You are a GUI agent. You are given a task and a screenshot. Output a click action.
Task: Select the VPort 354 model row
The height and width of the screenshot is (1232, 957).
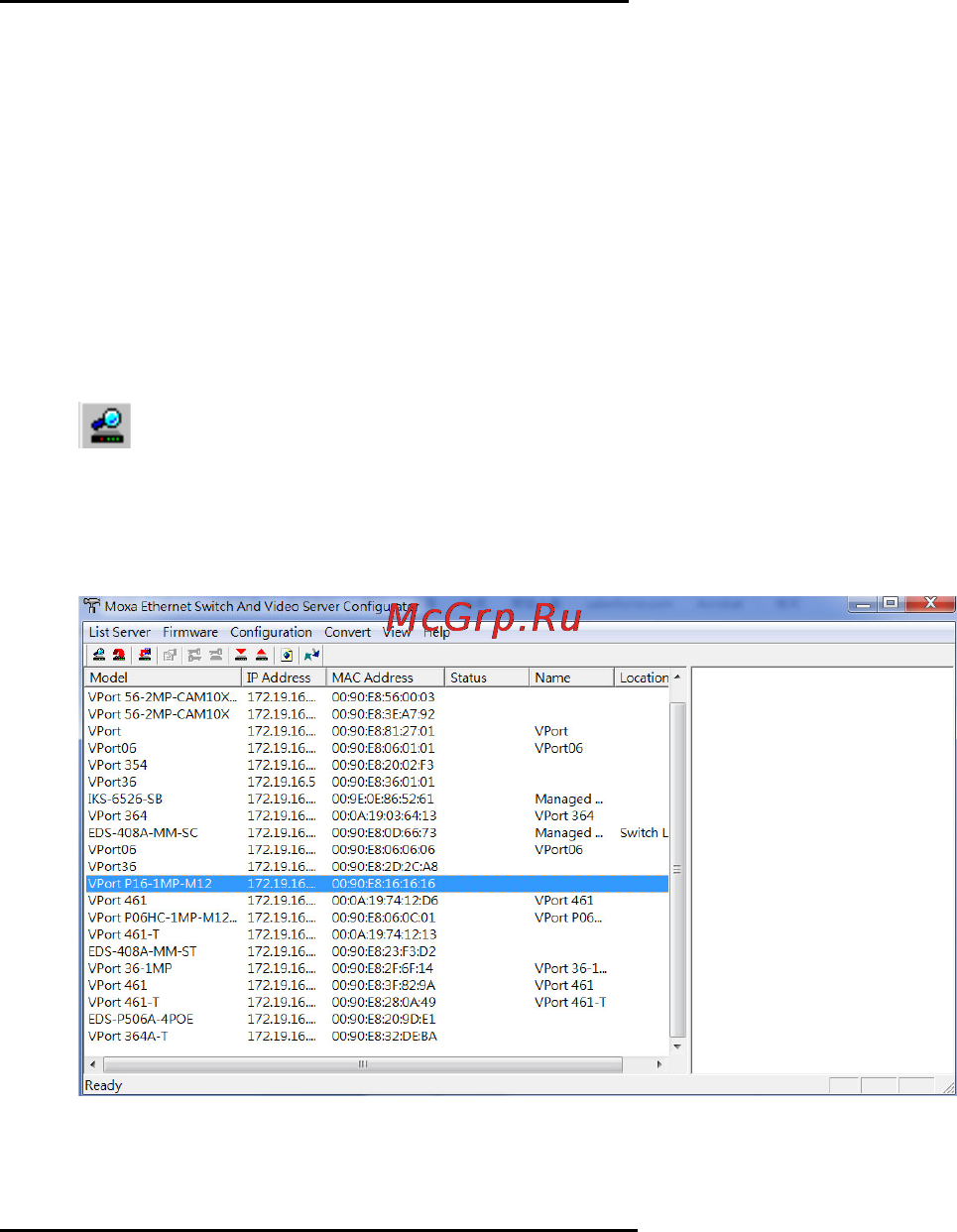(x=118, y=765)
